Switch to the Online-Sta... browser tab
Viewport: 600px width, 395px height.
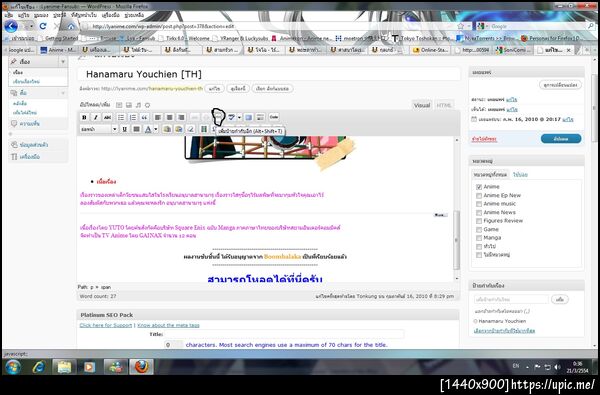430,50
